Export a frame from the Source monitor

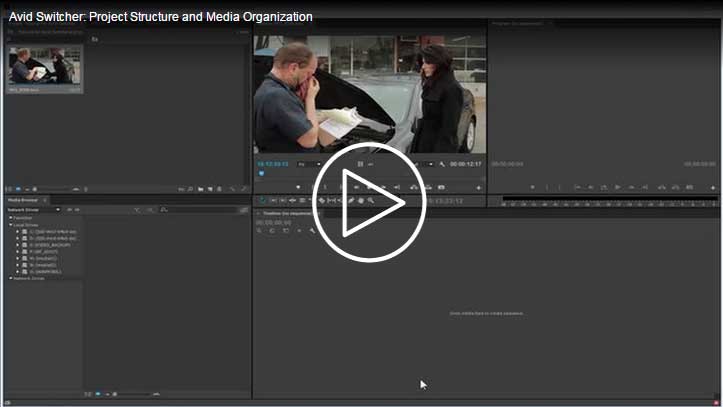click(441, 187)
